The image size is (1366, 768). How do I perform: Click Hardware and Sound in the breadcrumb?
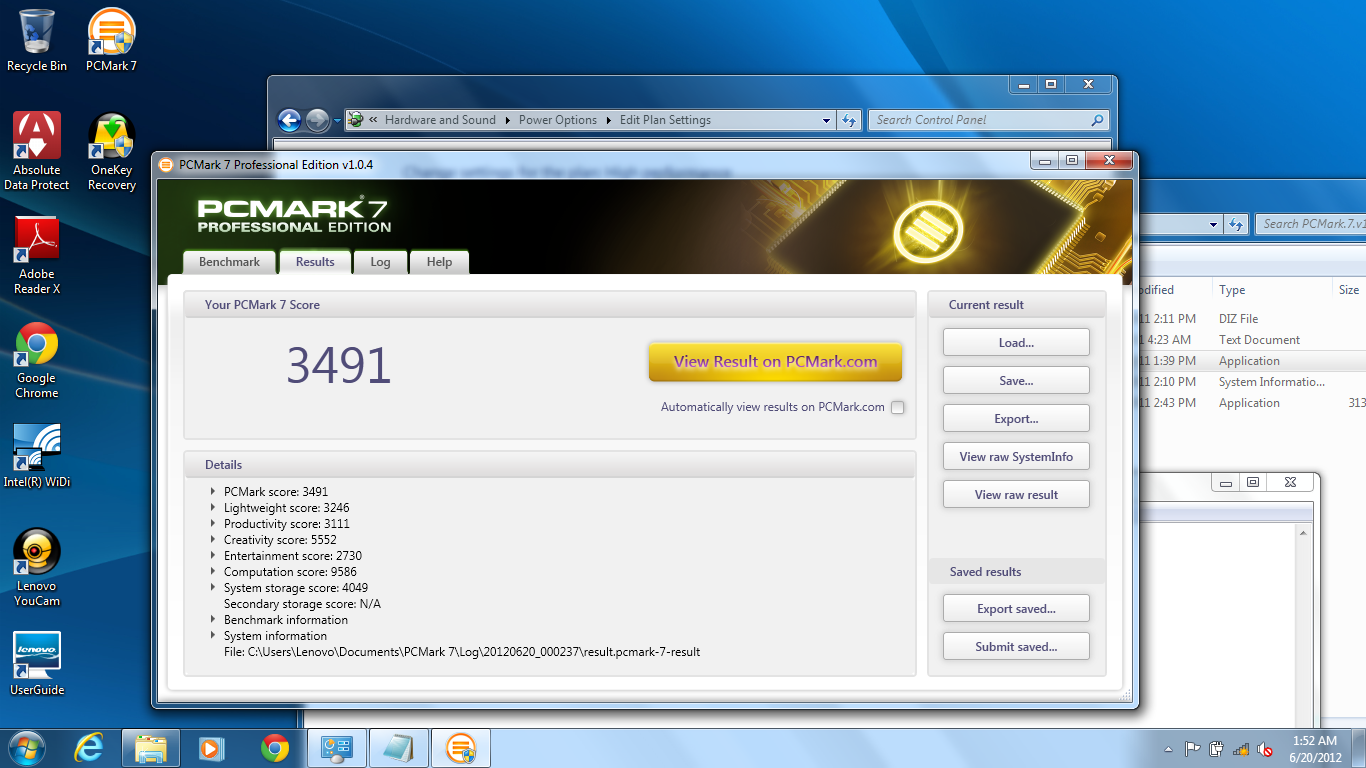(x=440, y=120)
